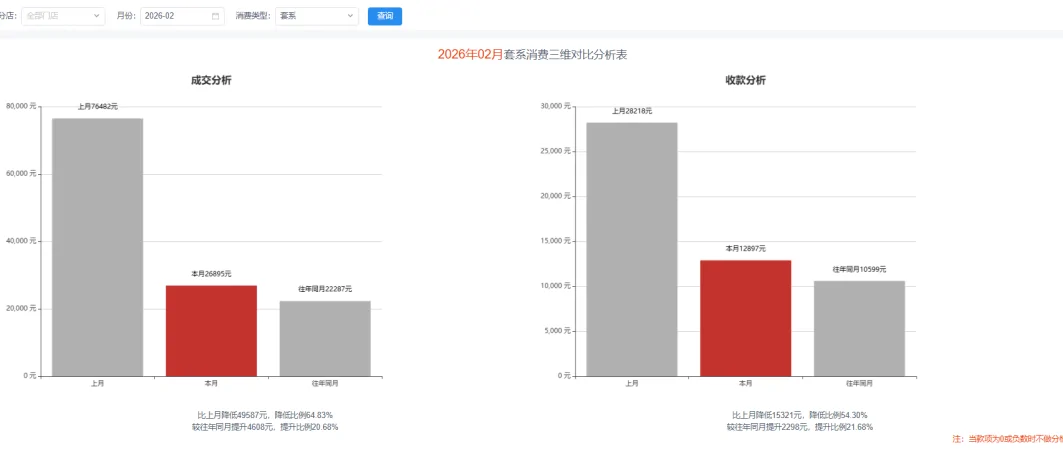Image resolution: width=1063 pixels, height=450 pixels.
Task: Click the chevron arrow in 消费类型 selector
Action: 350,16
